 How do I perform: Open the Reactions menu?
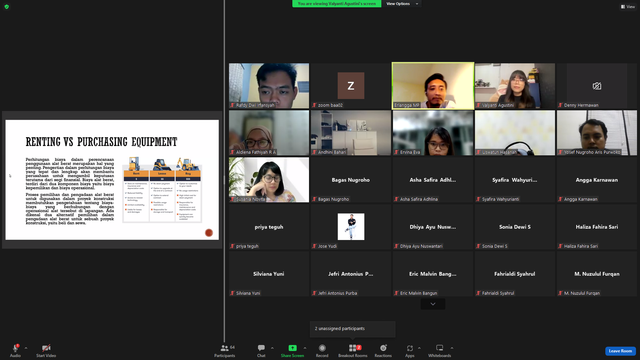[x=383, y=350]
